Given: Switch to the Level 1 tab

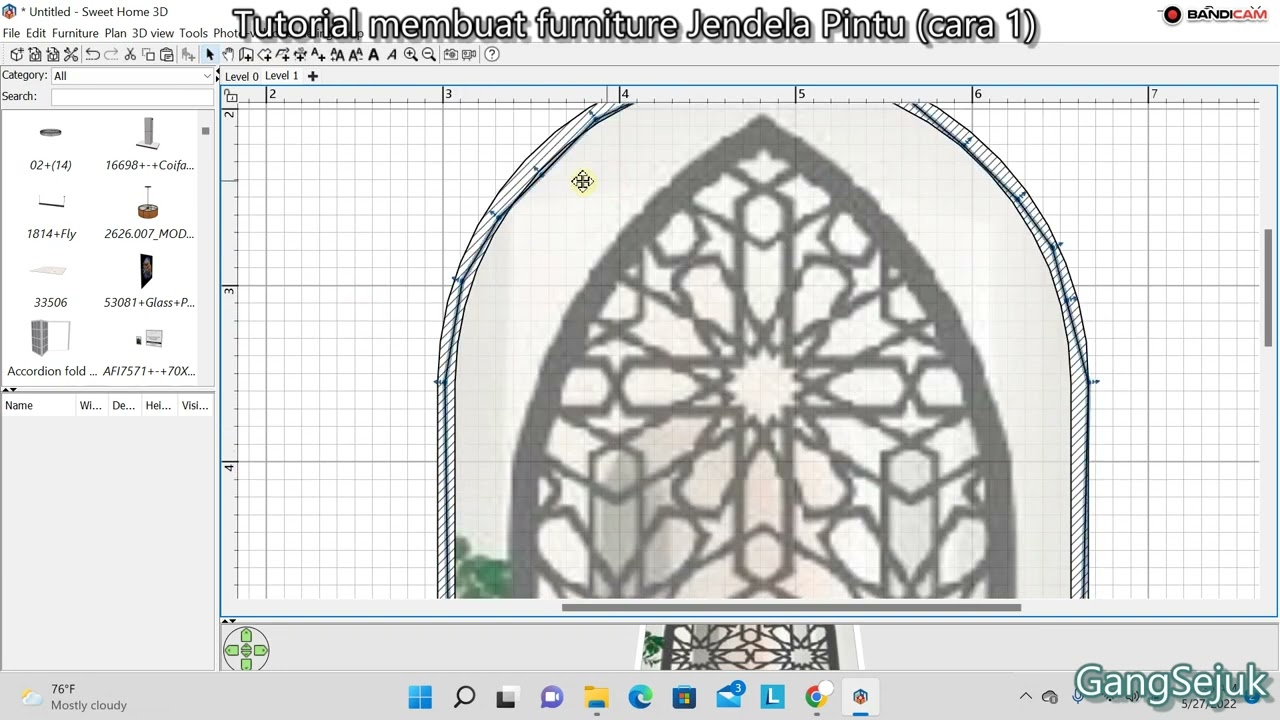Looking at the screenshot, I should click(x=282, y=76).
